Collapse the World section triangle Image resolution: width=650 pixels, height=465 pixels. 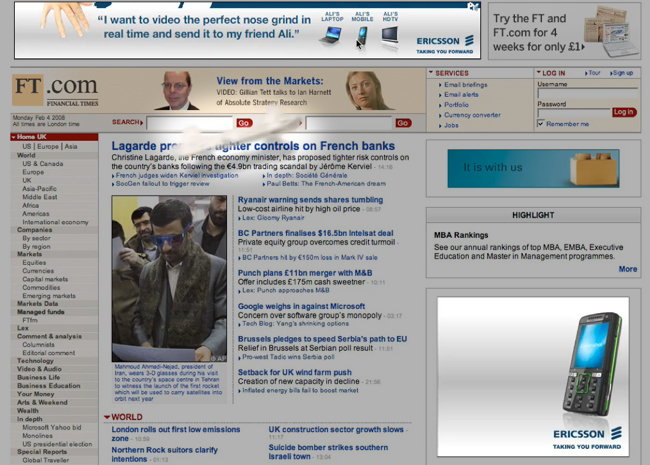pos(107,417)
